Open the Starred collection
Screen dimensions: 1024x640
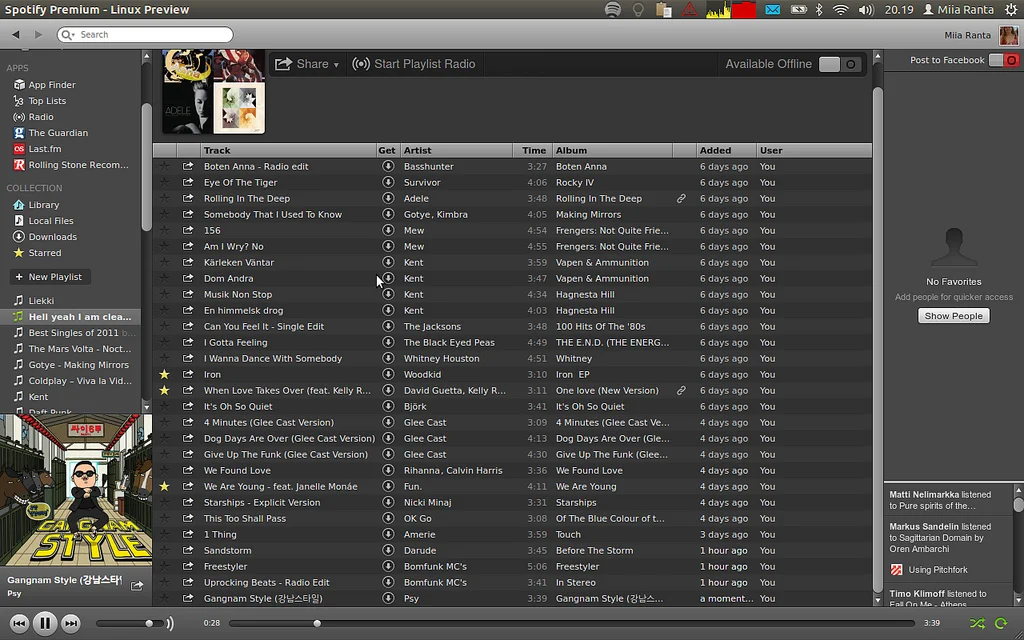coord(37,253)
